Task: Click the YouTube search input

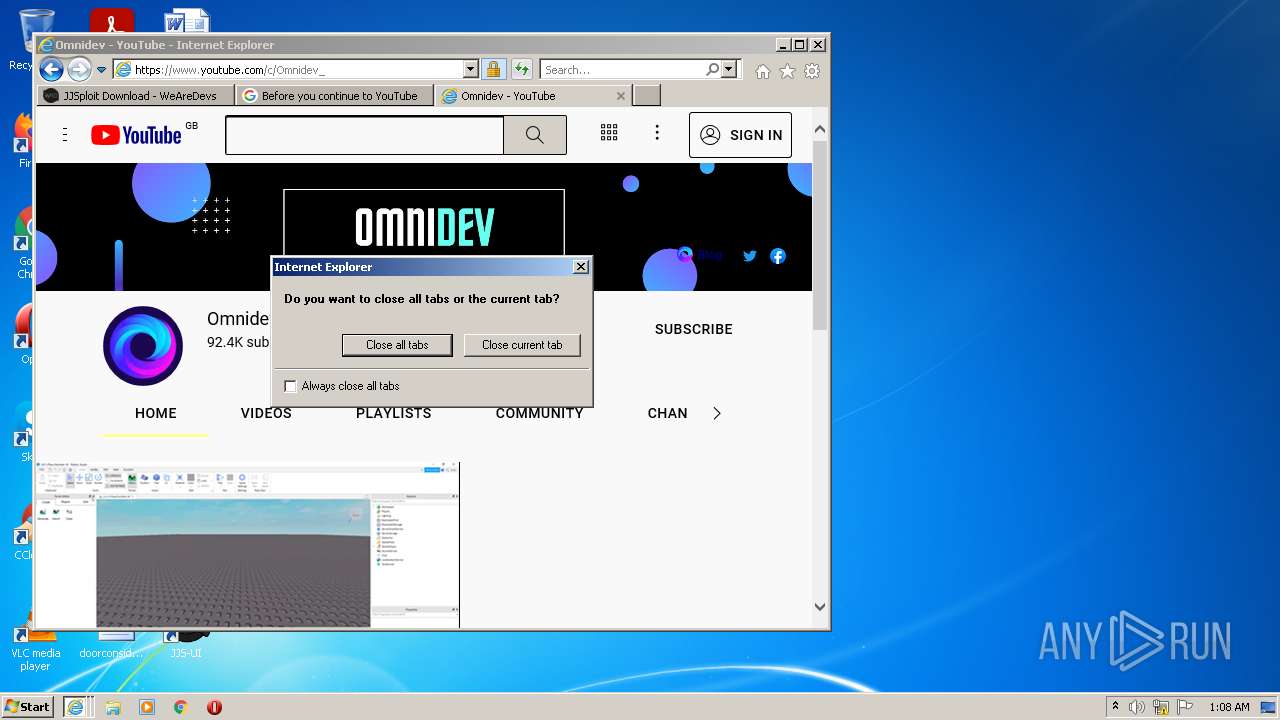Action: tap(364, 135)
